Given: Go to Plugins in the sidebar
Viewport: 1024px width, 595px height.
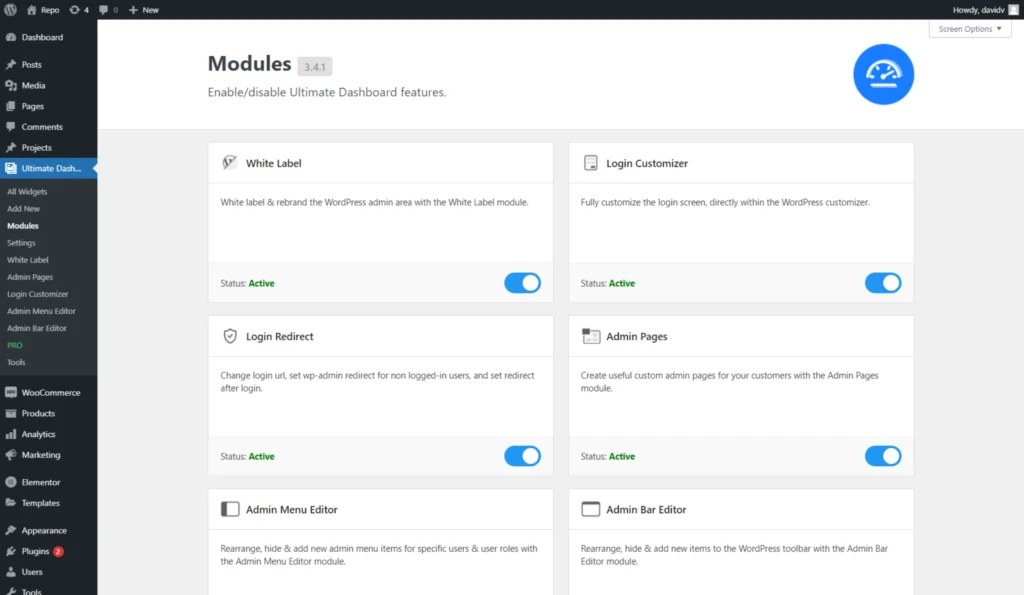Looking at the screenshot, I should (35, 551).
